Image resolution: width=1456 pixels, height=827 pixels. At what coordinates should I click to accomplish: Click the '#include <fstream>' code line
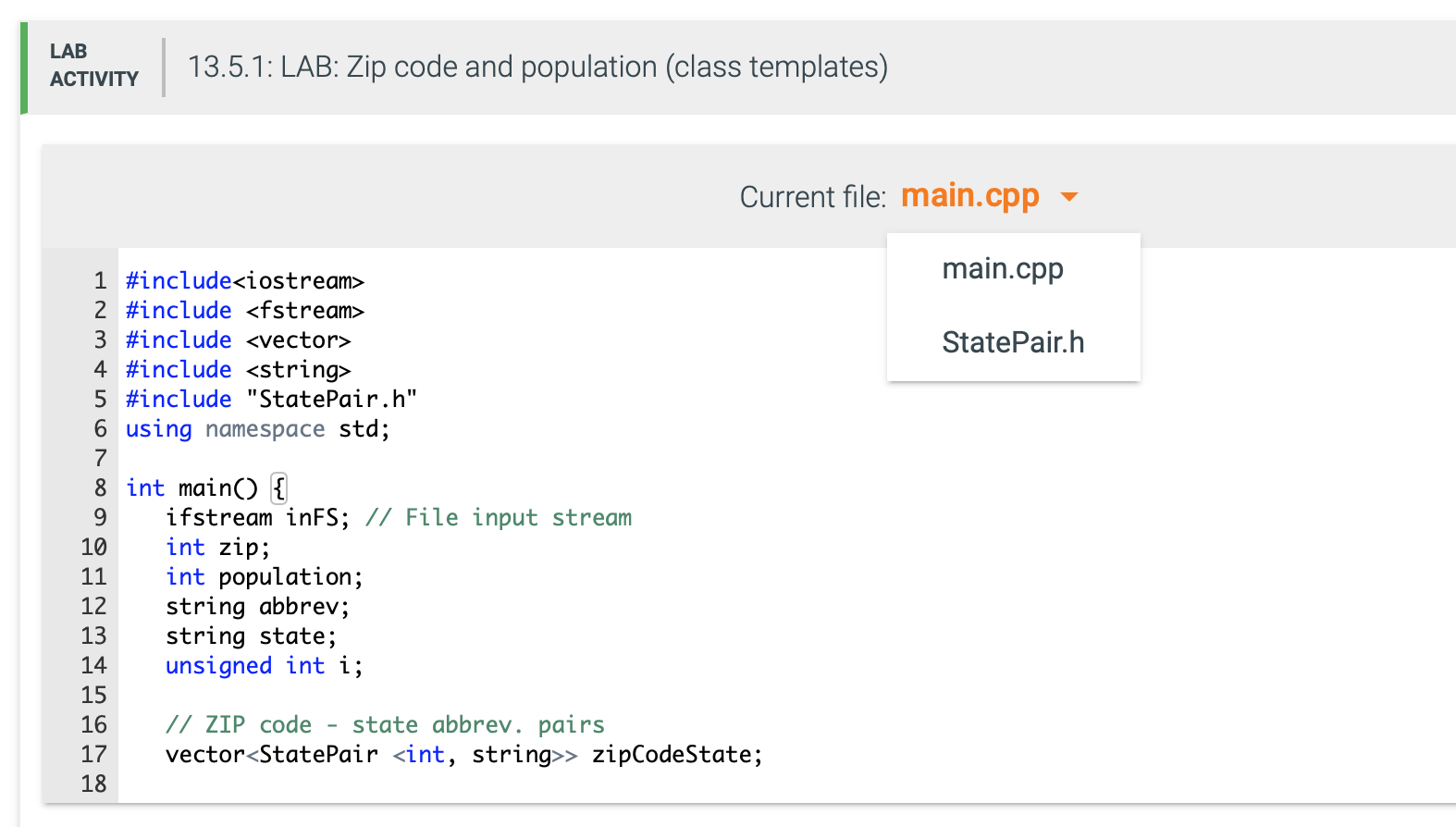pos(245,310)
